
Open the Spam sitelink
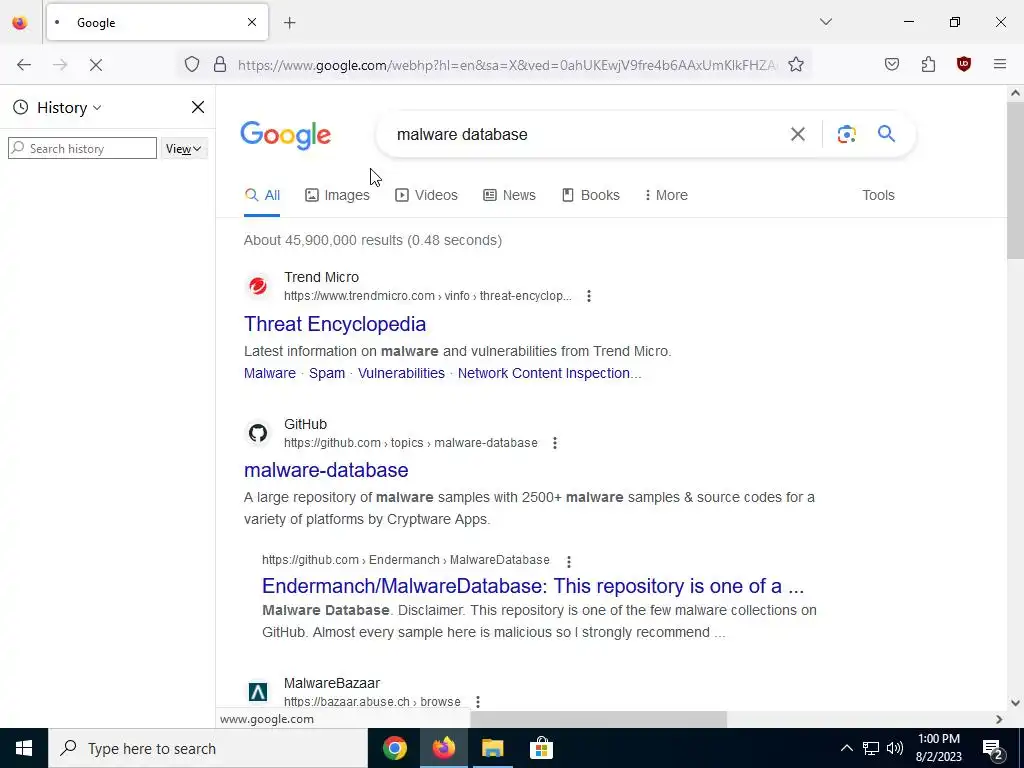point(327,373)
